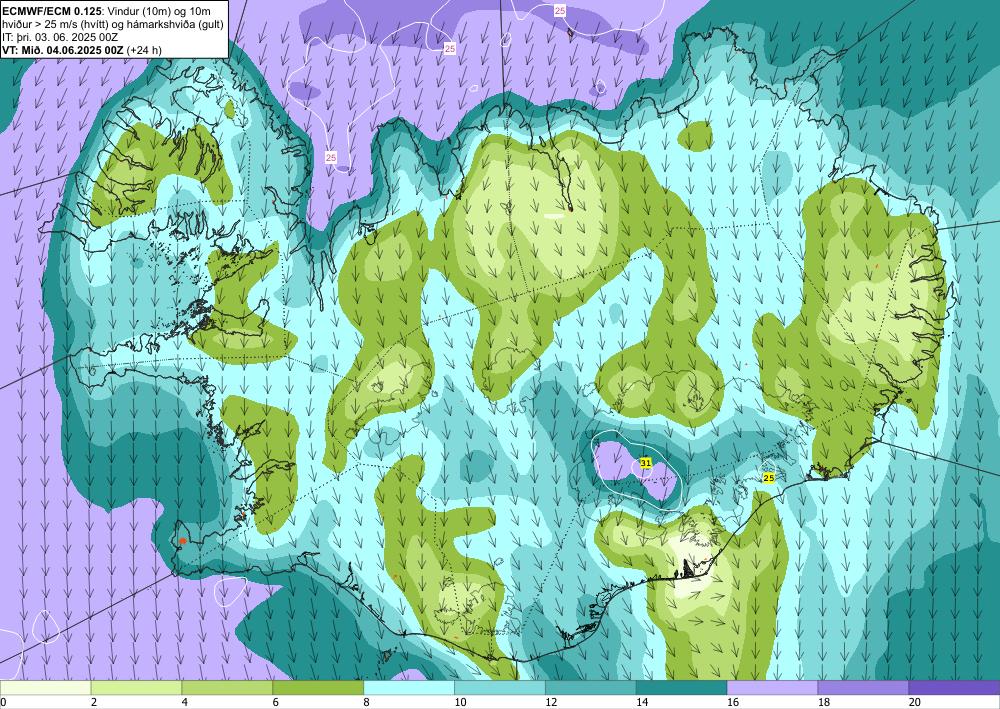Click the 18–20 m/s purple legend swatch

[x=863, y=688]
